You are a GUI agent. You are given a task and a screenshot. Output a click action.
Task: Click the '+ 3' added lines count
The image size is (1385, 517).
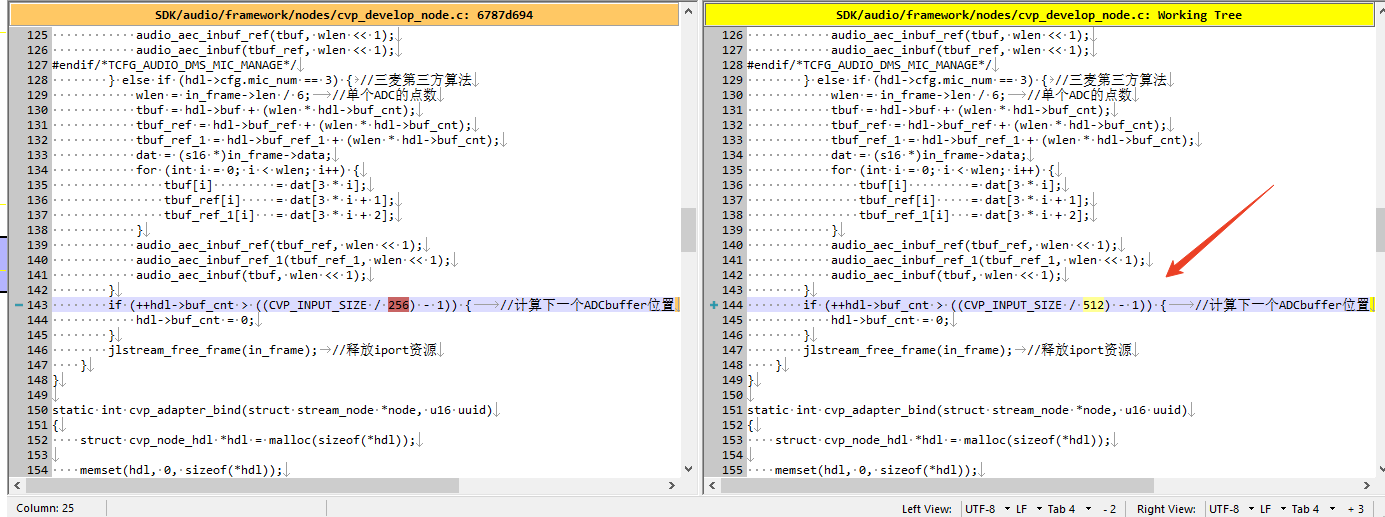coord(1355,509)
